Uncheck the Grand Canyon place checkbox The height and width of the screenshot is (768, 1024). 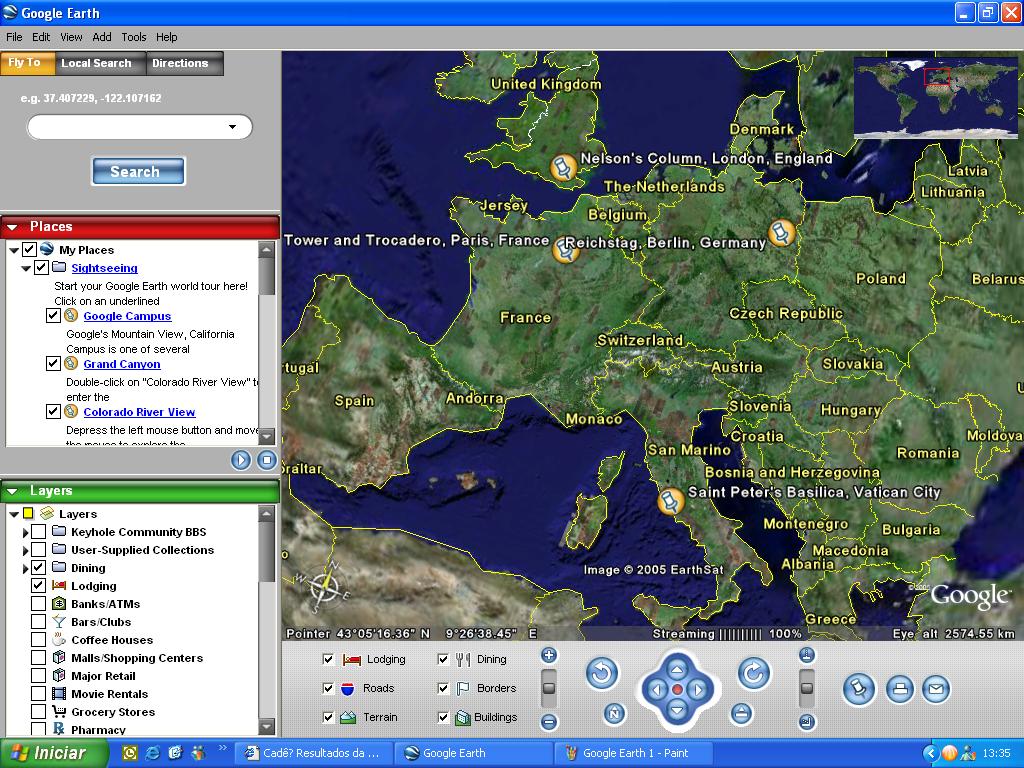pyautogui.click(x=54, y=363)
